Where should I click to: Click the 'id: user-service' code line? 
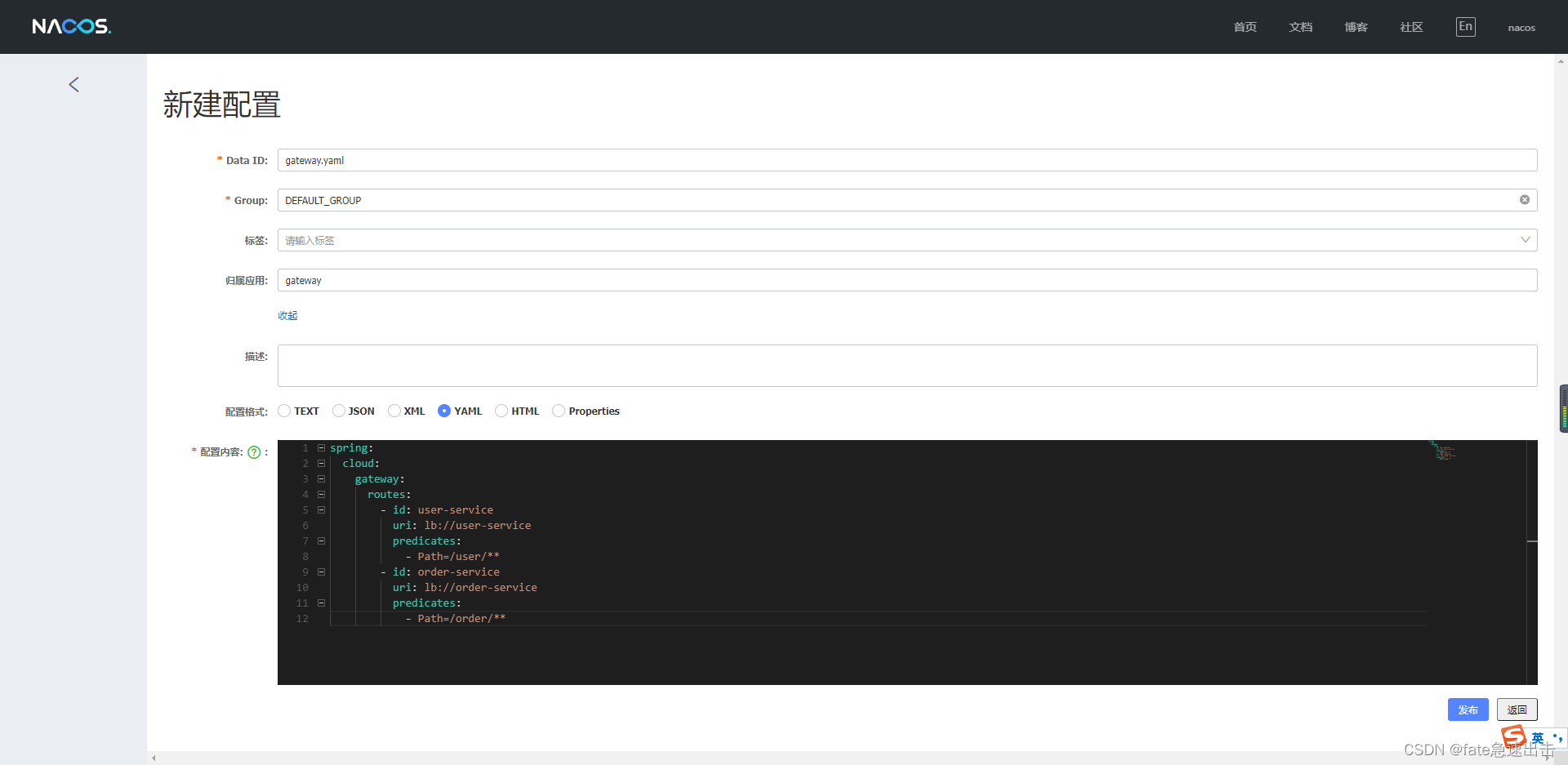[x=436, y=510]
